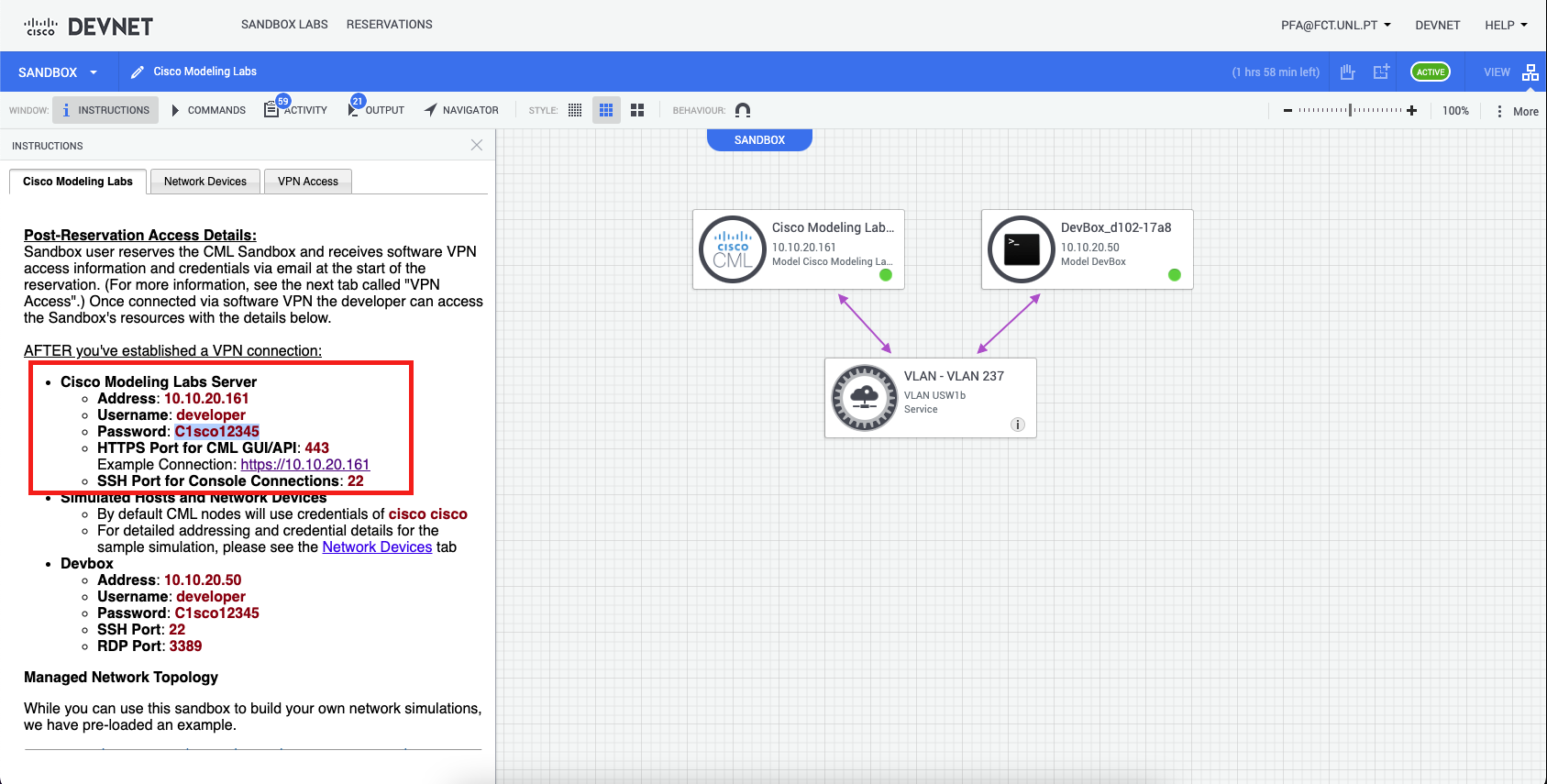Click the SANDBOX label tab on the canvas
This screenshot has height=784, width=1547.
(x=759, y=140)
